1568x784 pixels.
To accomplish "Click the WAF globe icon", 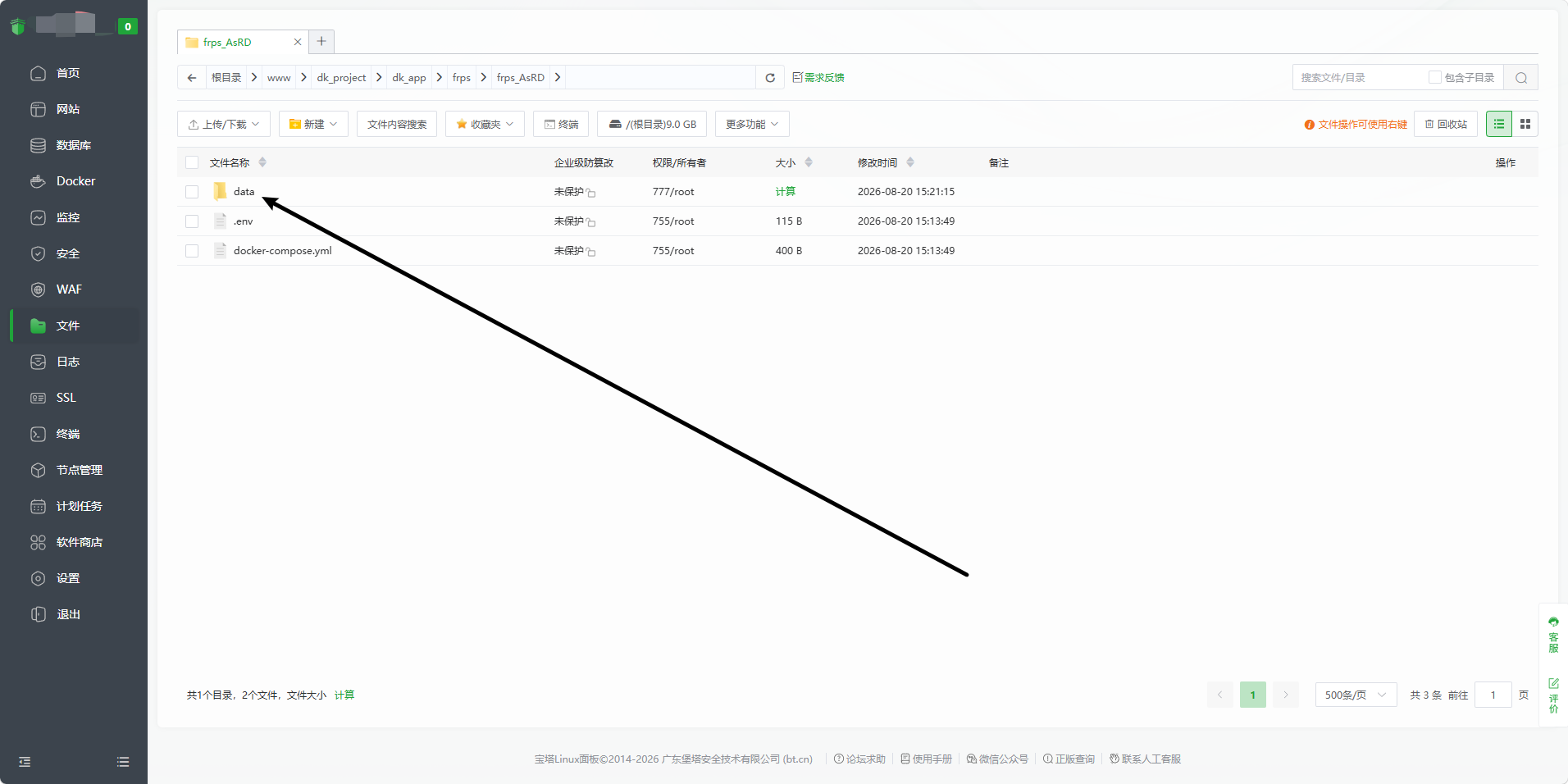I will pos(38,289).
